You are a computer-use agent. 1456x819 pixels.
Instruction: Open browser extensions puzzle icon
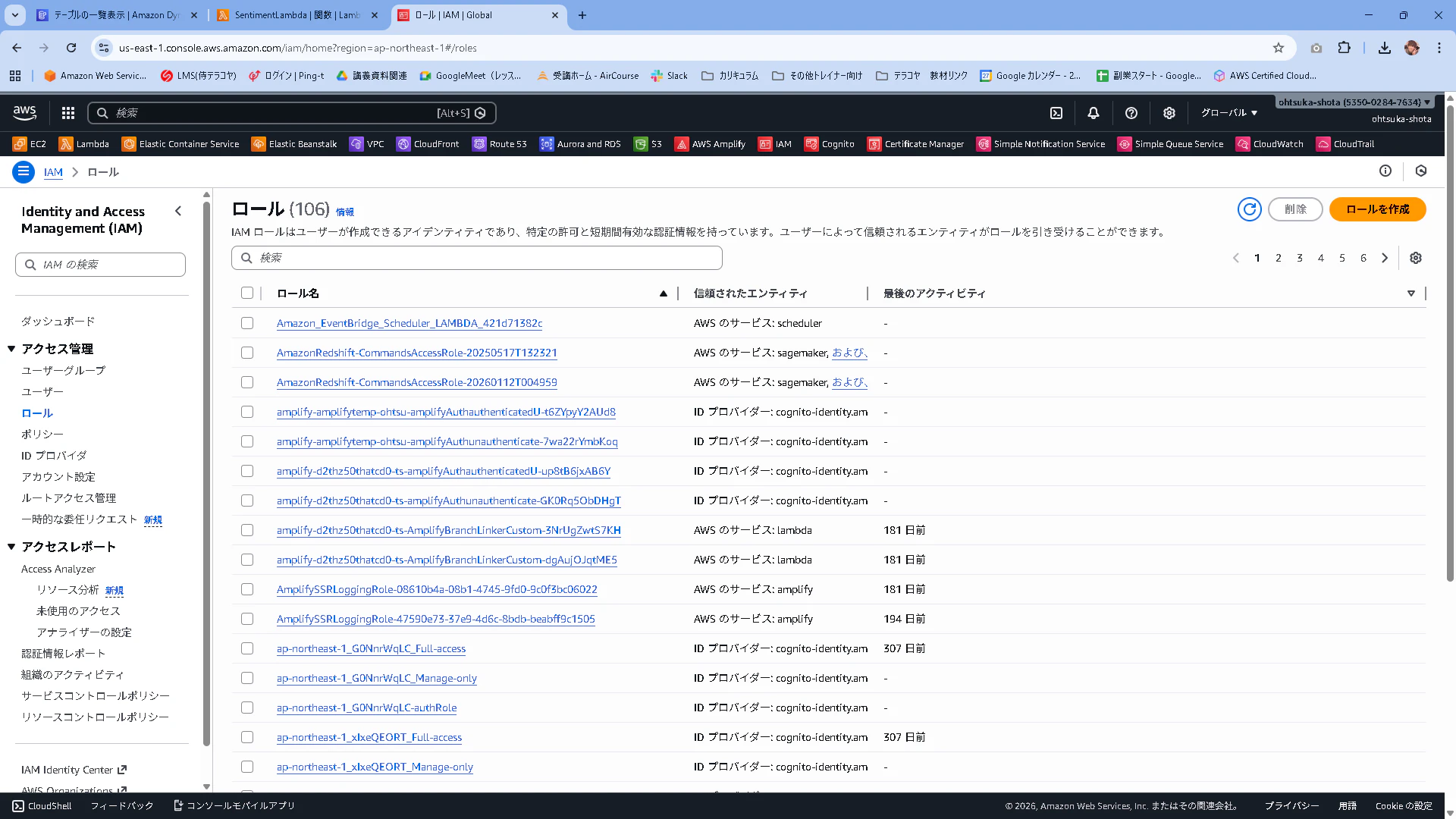coord(1345,48)
